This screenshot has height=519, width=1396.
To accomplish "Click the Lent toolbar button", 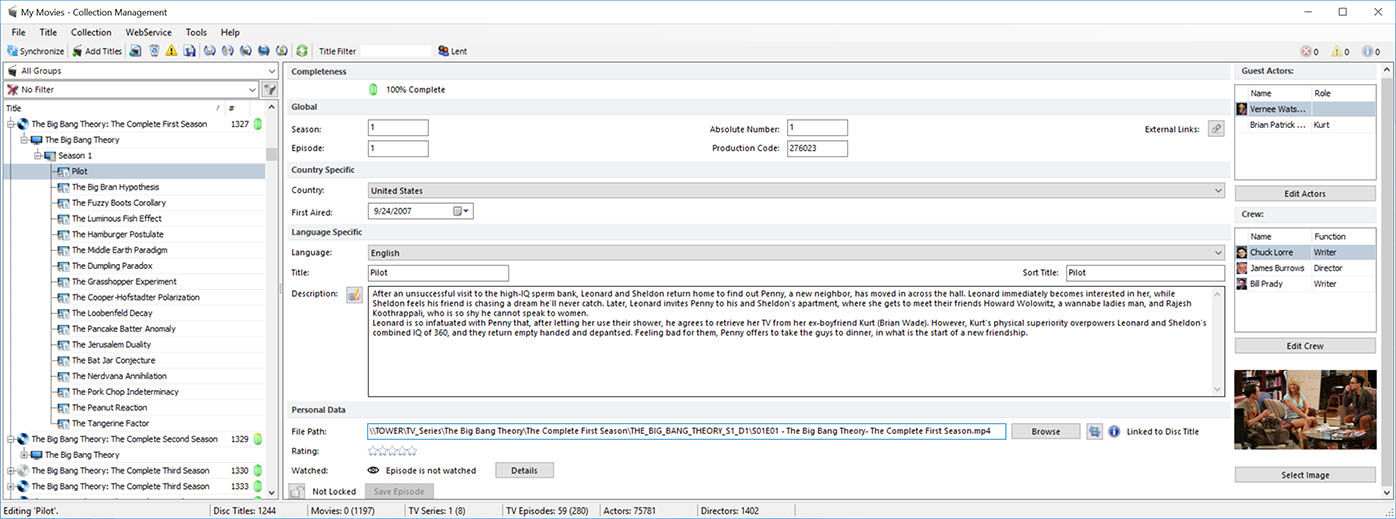I will pos(452,51).
